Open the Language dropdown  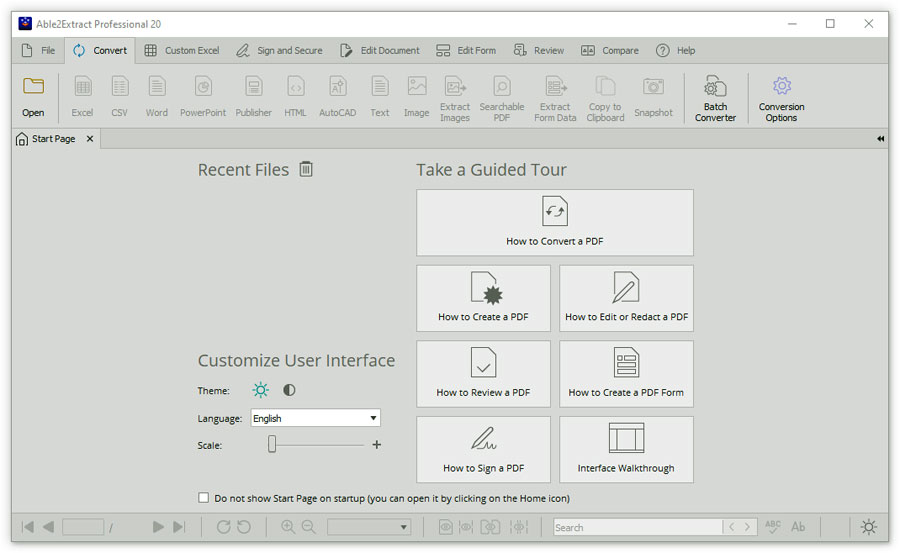coord(316,418)
